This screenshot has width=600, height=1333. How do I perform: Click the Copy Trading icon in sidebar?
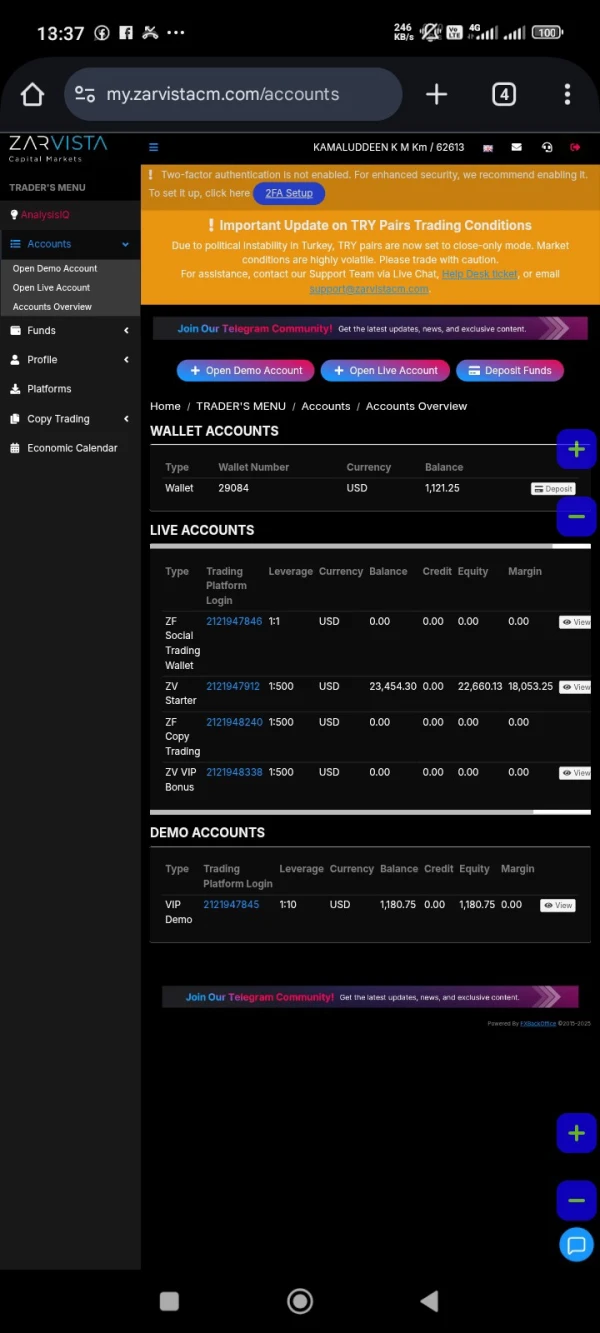point(15,419)
